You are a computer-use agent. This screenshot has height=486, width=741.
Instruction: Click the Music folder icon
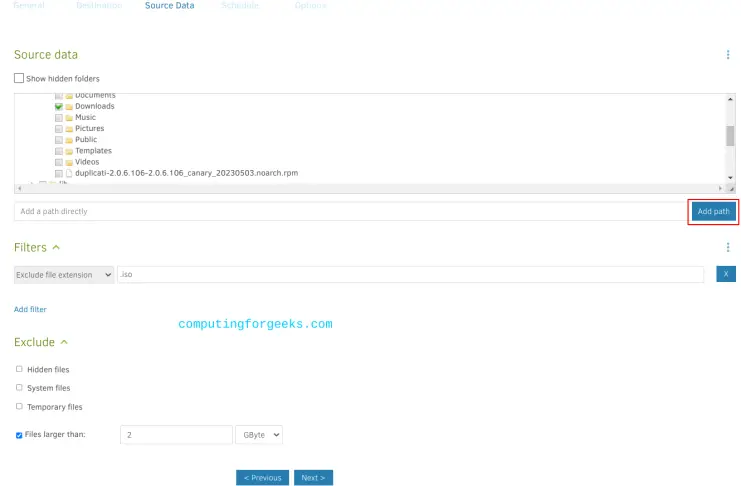tap(69, 118)
